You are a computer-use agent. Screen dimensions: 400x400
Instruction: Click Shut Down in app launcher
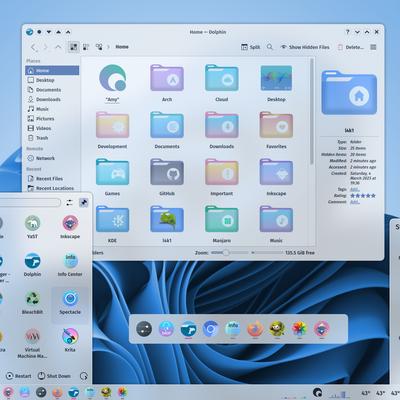point(54,376)
